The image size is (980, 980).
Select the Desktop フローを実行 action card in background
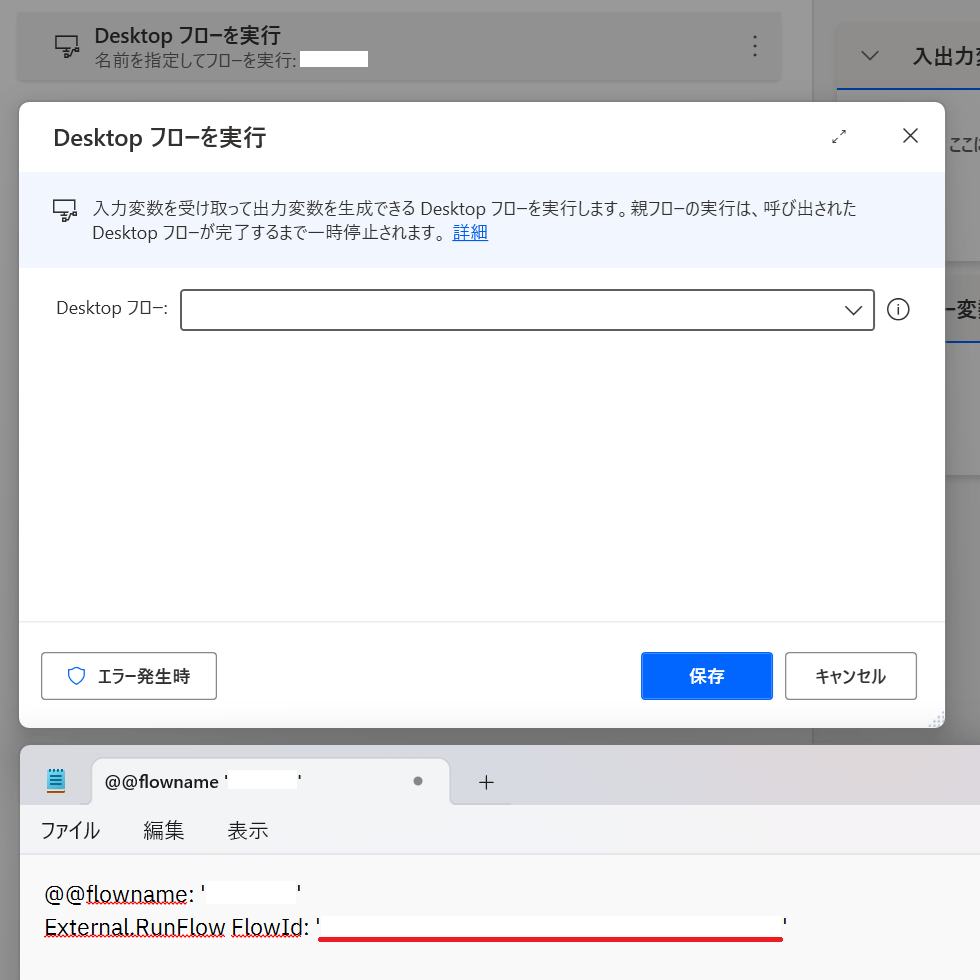[x=399, y=47]
